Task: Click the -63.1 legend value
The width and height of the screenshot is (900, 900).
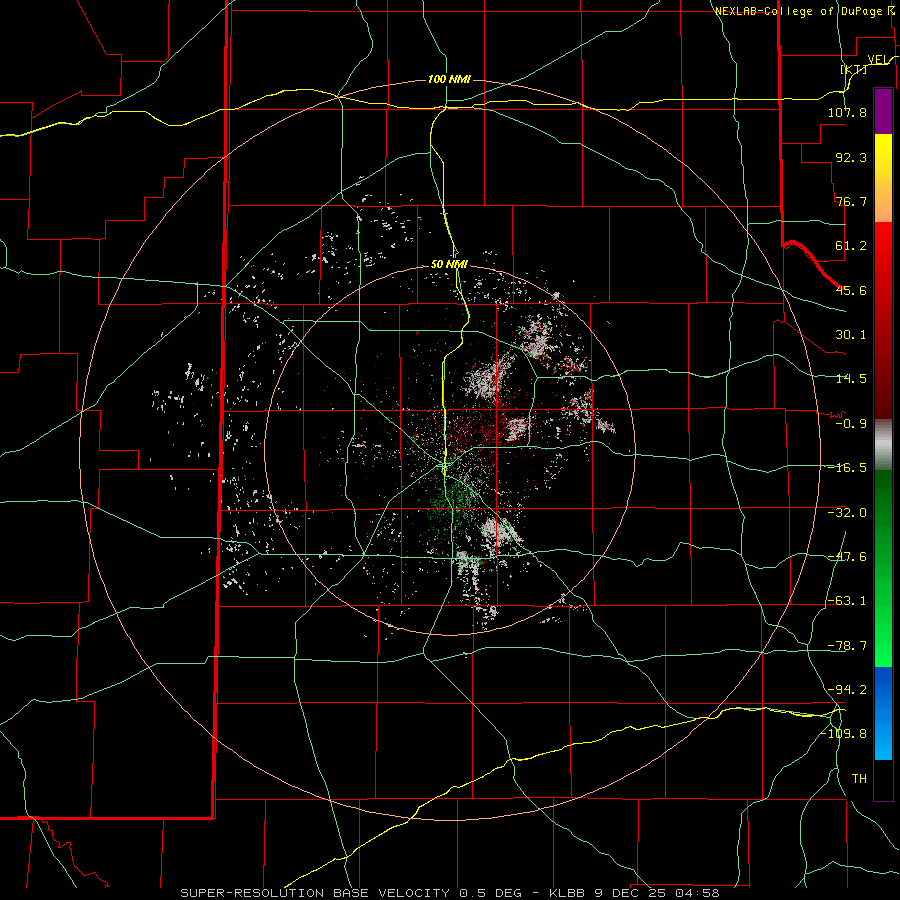Action: [x=847, y=601]
